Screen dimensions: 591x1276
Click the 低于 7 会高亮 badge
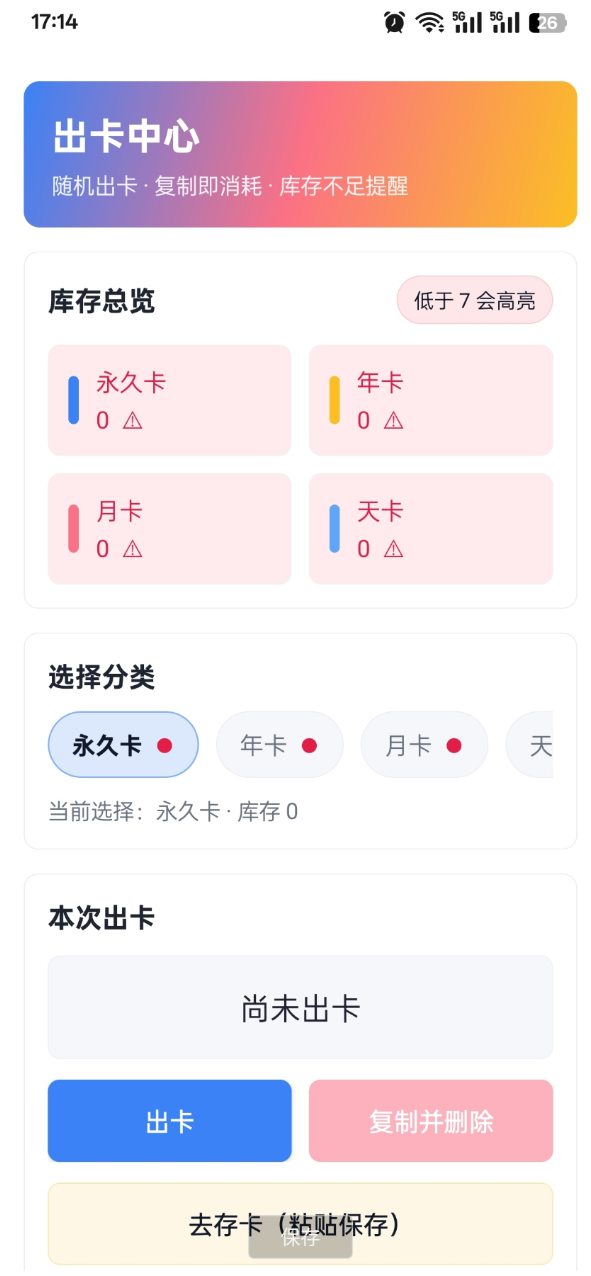[x=474, y=300]
